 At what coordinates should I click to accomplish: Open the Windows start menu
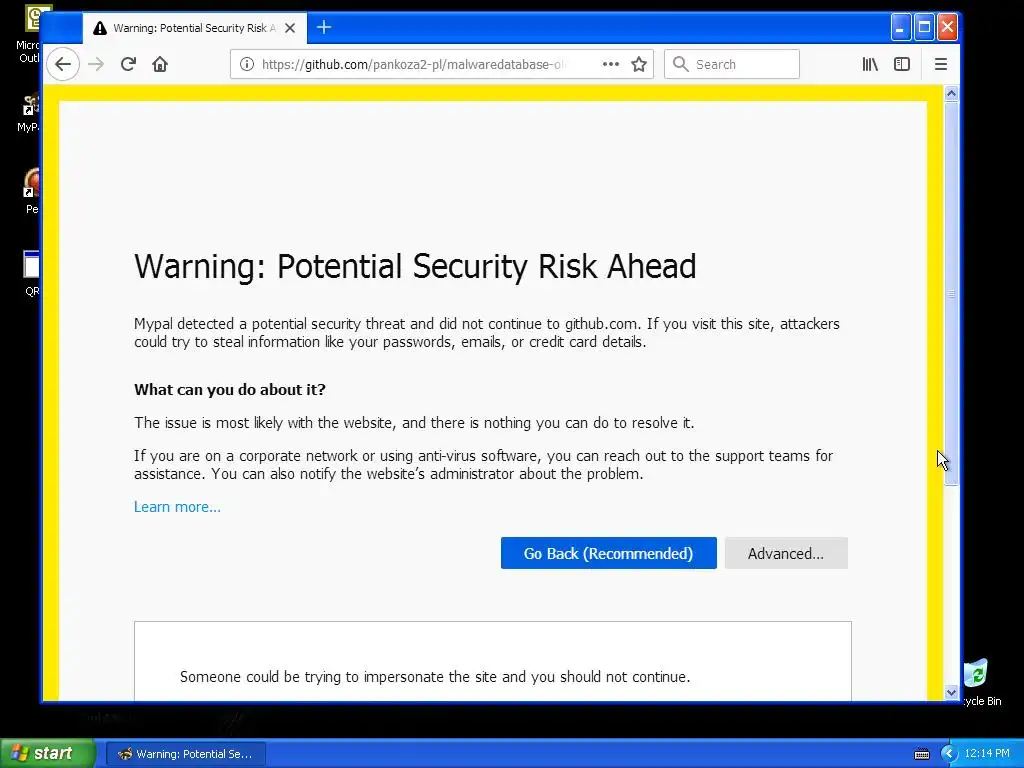(x=47, y=753)
